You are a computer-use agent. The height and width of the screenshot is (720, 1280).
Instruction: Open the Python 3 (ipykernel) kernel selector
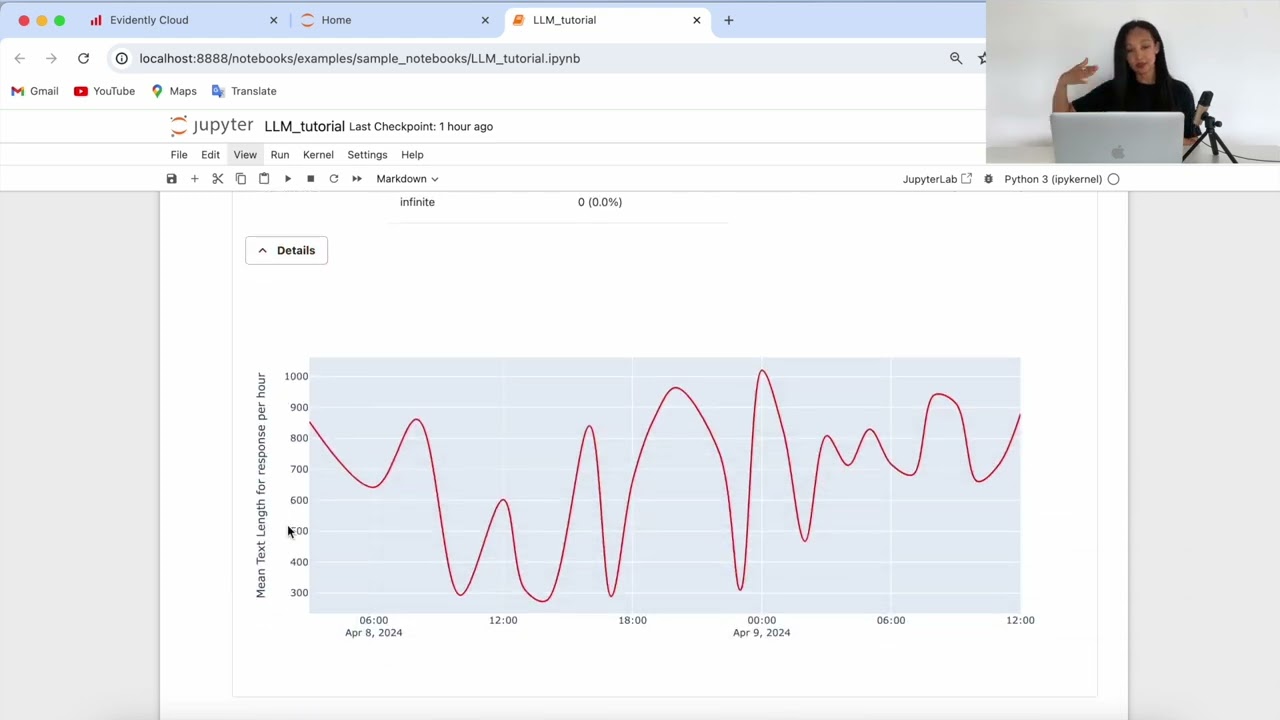click(1052, 179)
